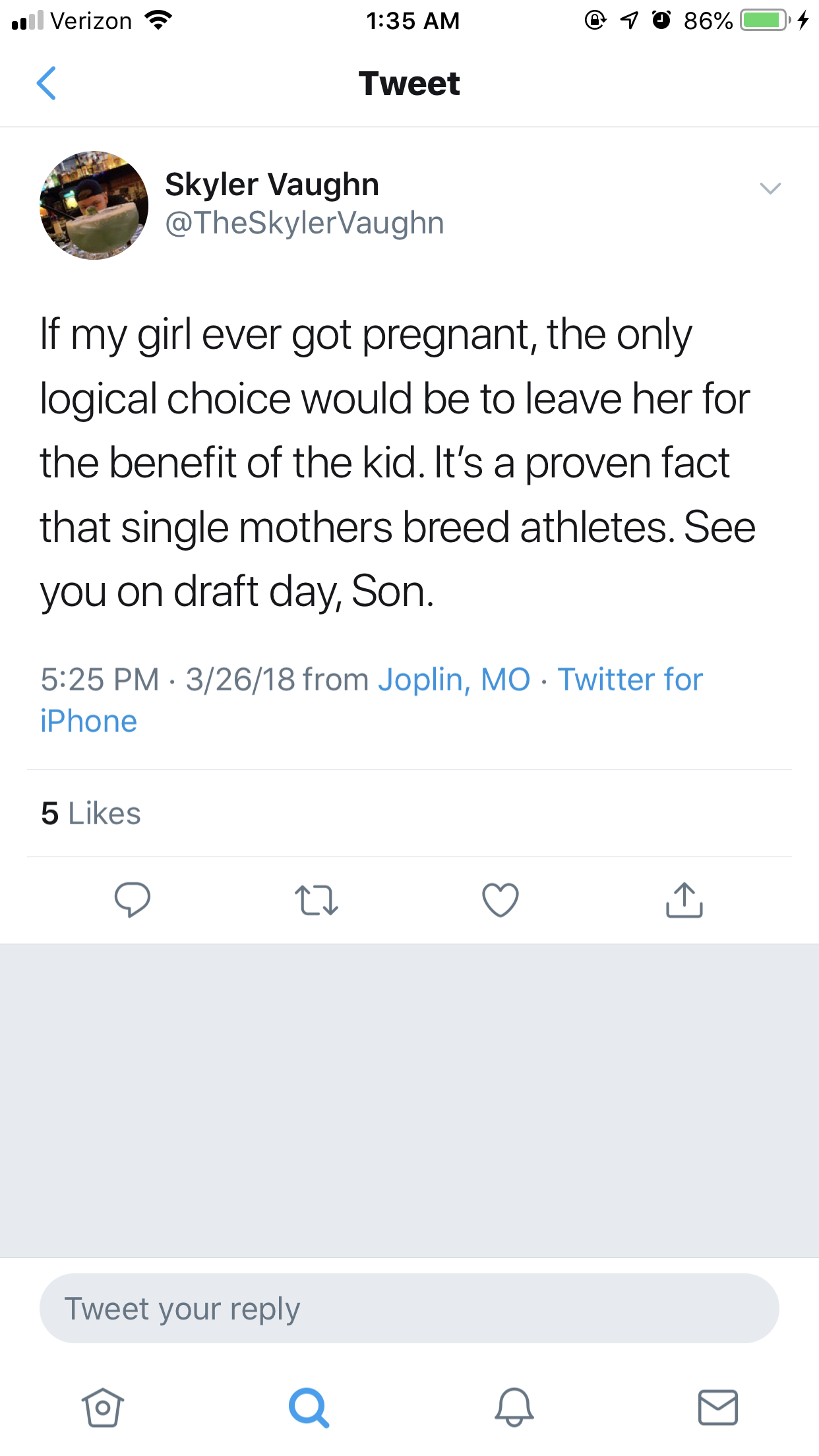Open the Skyler Vaughn display name
Screen dimensions: 819x1456
pos(272,185)
